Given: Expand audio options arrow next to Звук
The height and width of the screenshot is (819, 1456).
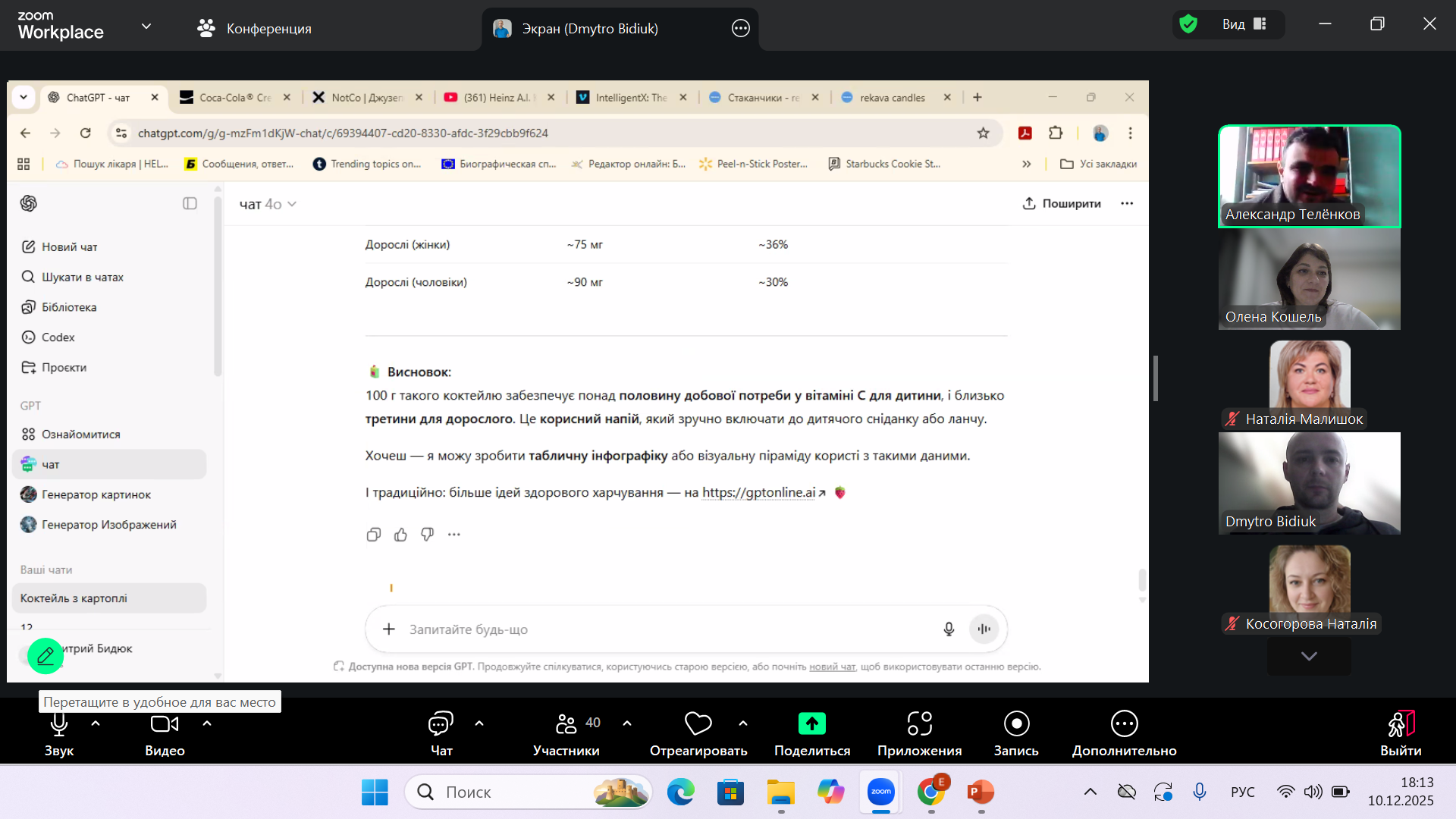Looking at the screenshot, I should click(x=96, y=723).
